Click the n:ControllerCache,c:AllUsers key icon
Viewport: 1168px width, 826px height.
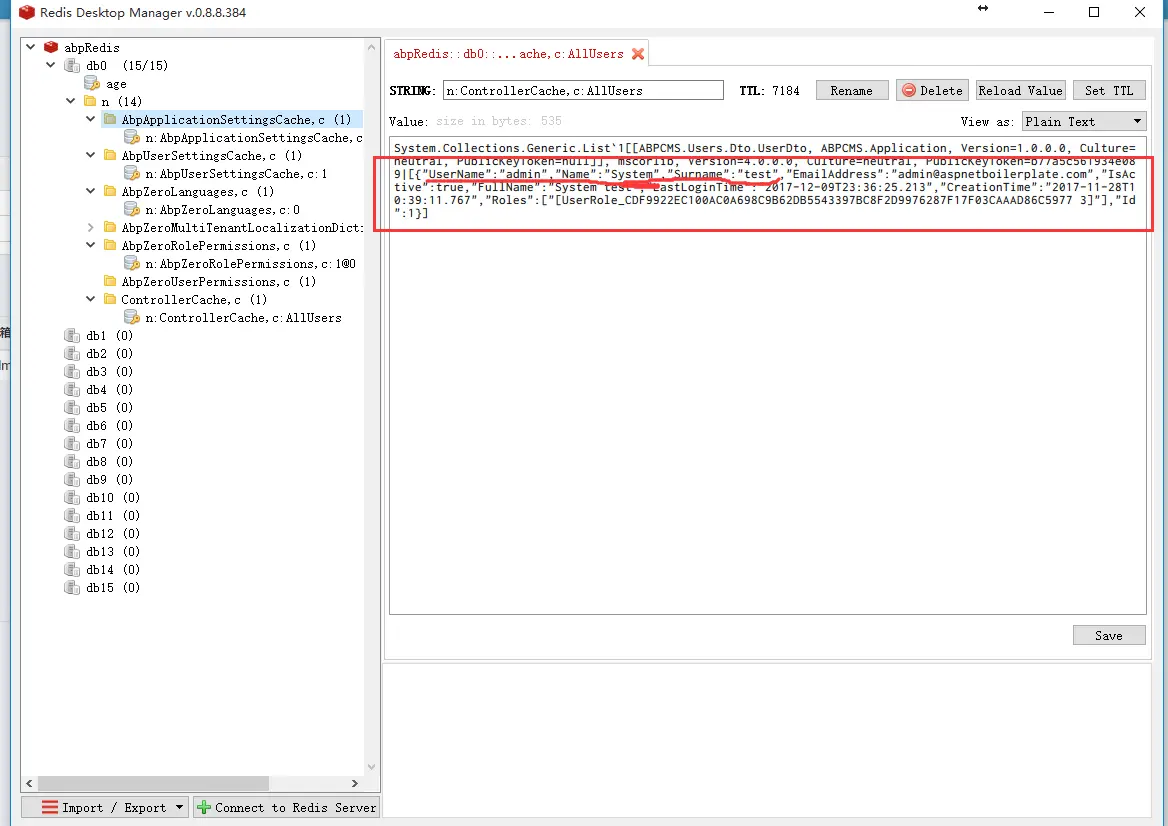tap(132, 317)
